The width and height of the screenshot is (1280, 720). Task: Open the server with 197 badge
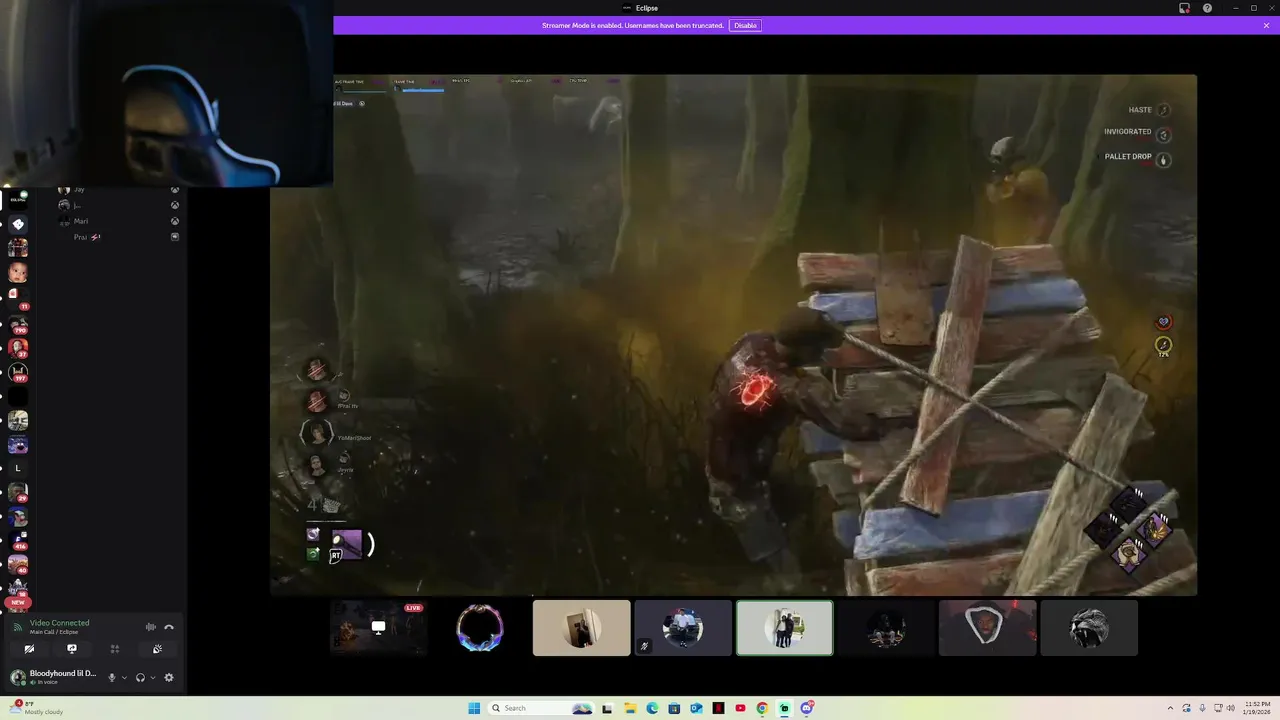point(18,372)
